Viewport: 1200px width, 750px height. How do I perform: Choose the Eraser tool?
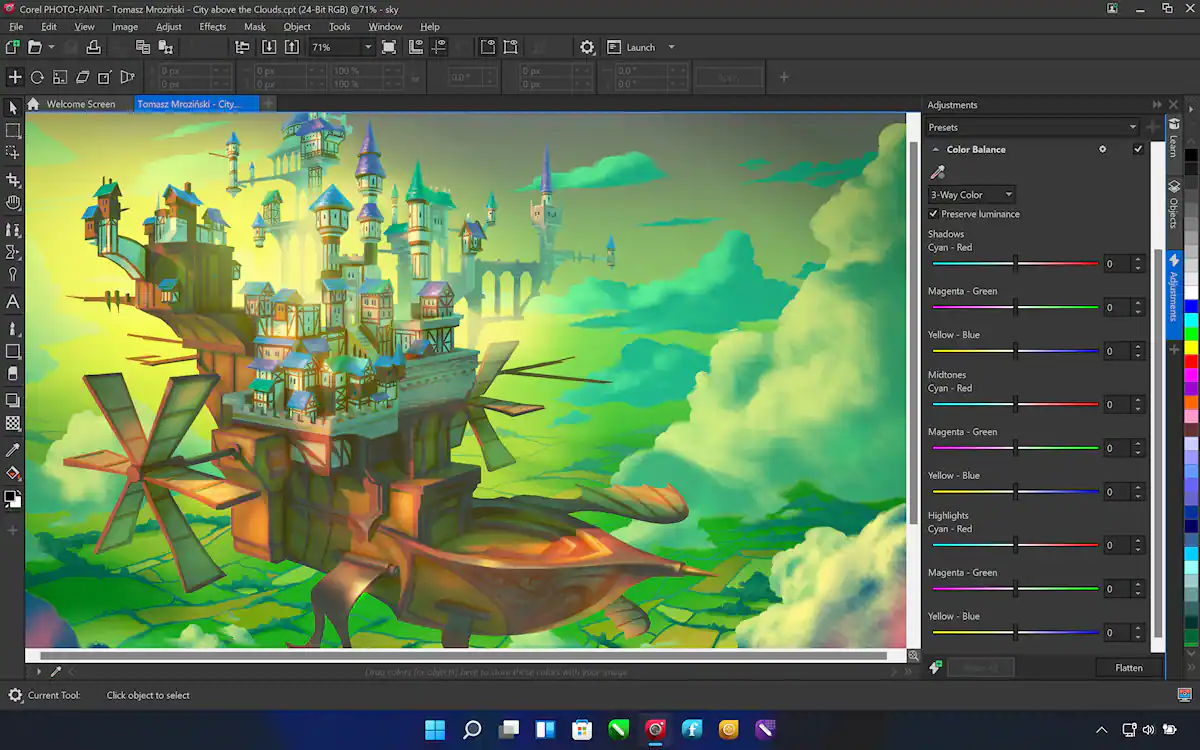tap(13, 373)
